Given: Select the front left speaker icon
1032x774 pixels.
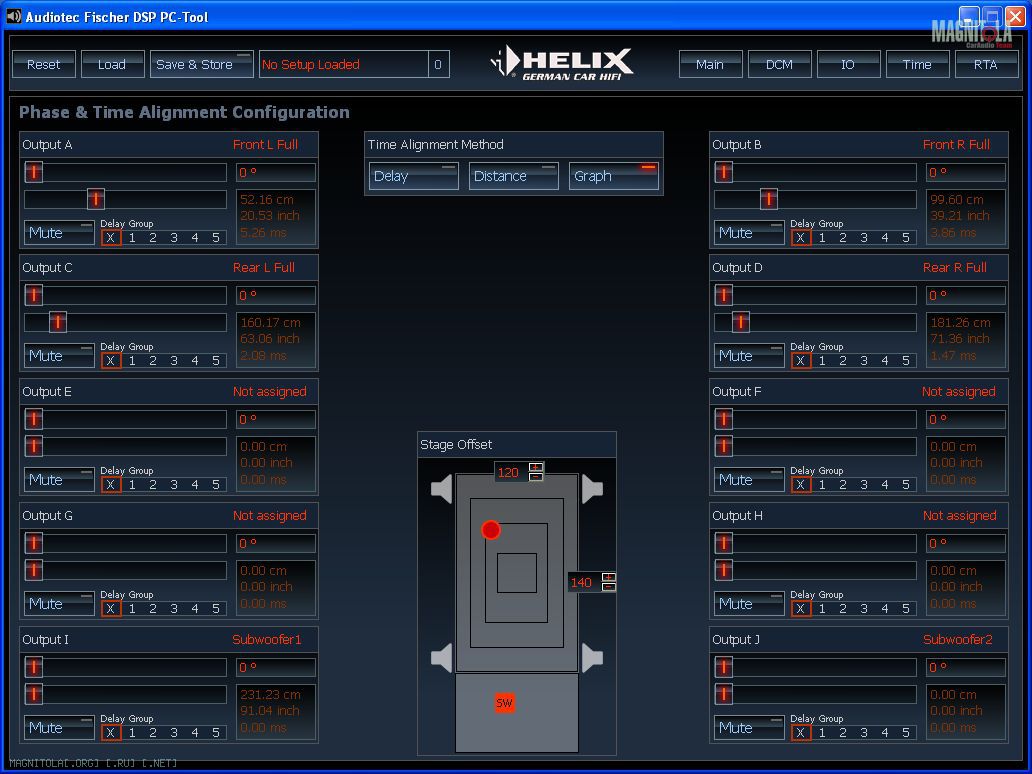Looking at the screenshot, I should [x=442, y=489].
